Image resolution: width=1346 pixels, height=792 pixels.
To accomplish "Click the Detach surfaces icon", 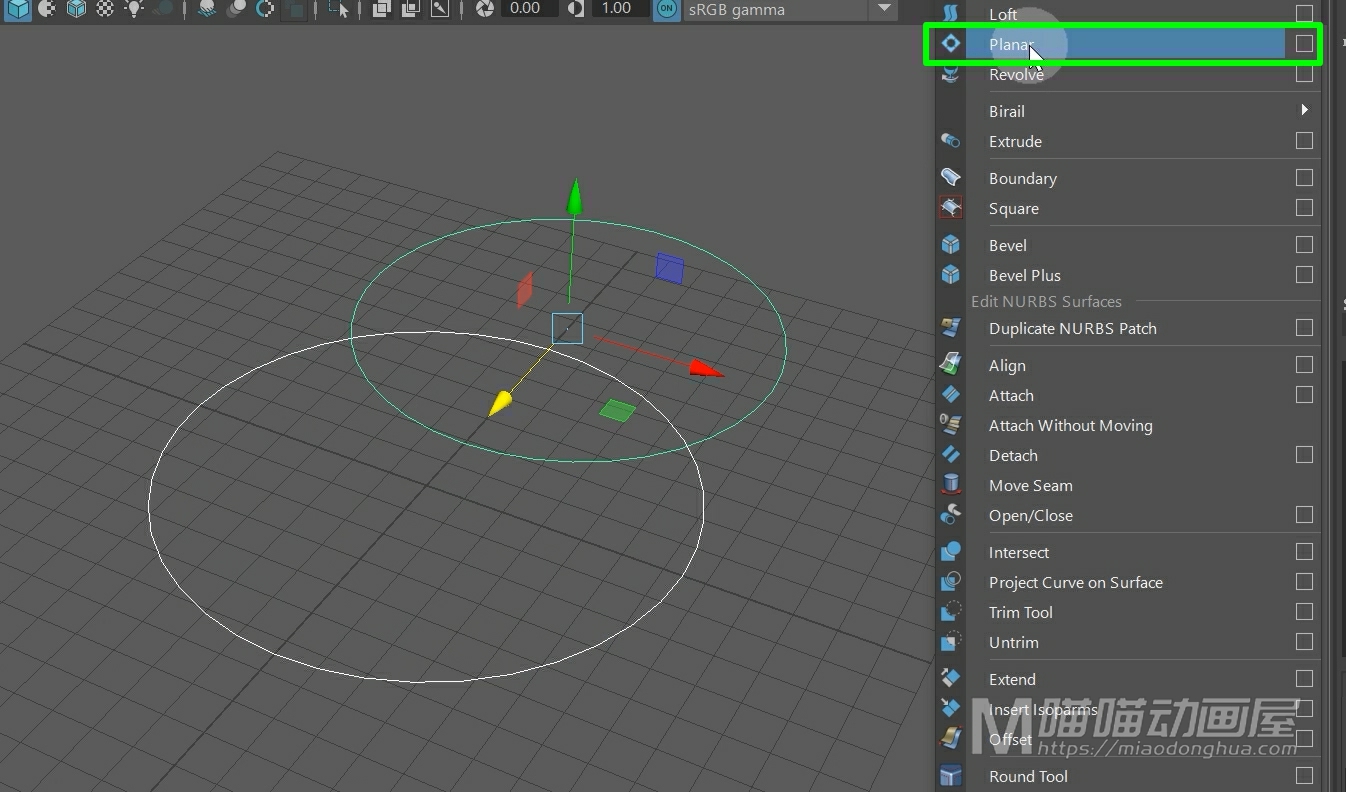I will pyautogui.click(x=950, y=455).
